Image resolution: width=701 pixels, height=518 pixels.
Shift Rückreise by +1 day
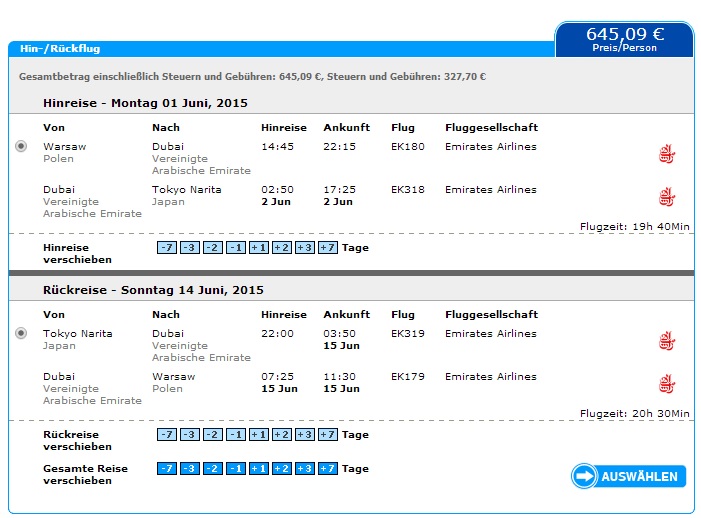[259, 434]
